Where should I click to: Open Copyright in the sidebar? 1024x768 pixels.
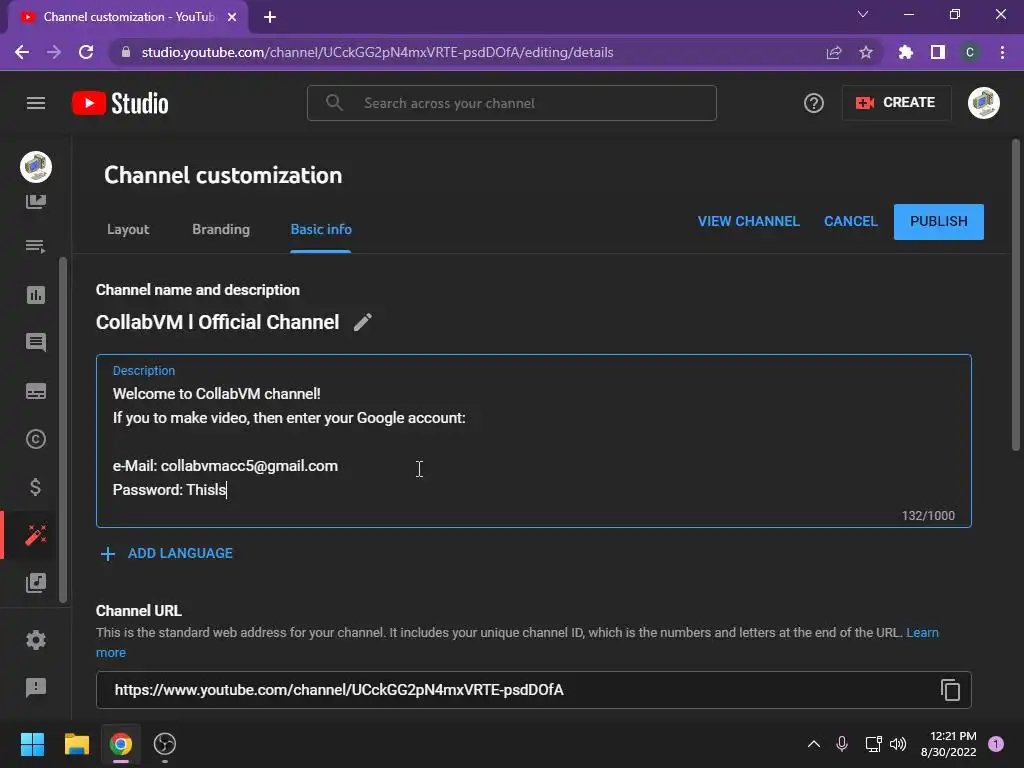coord(36,439)
